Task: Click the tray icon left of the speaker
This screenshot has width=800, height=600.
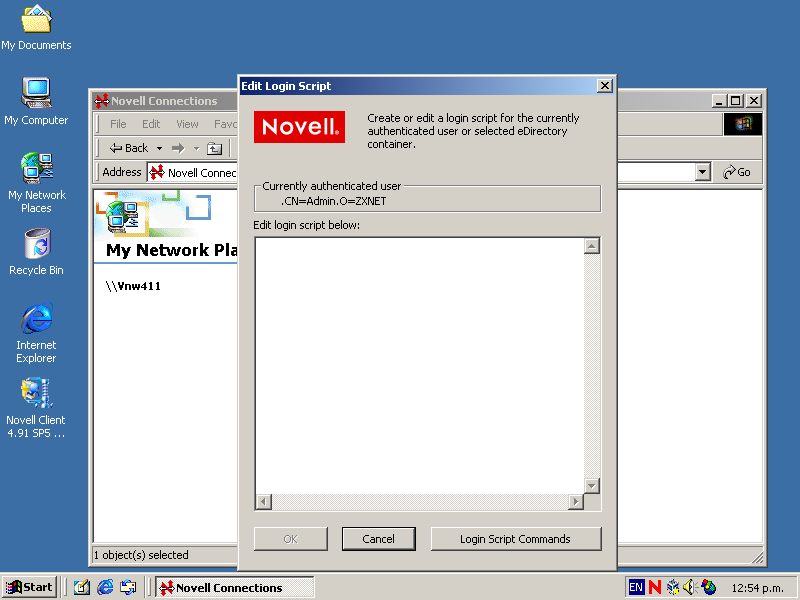Action: (x=673, y=587)
